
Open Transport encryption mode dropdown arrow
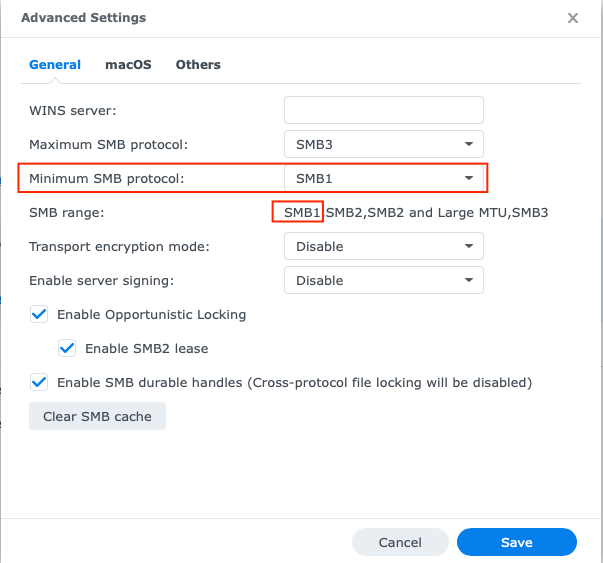468,246
